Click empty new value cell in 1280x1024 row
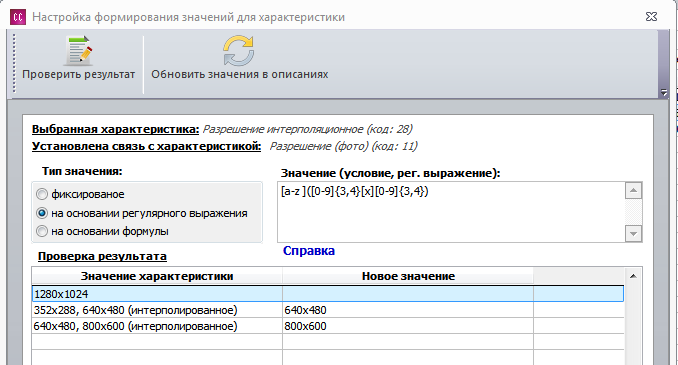The width and height of the screenshot is (678, 365). tap(408, 294)
